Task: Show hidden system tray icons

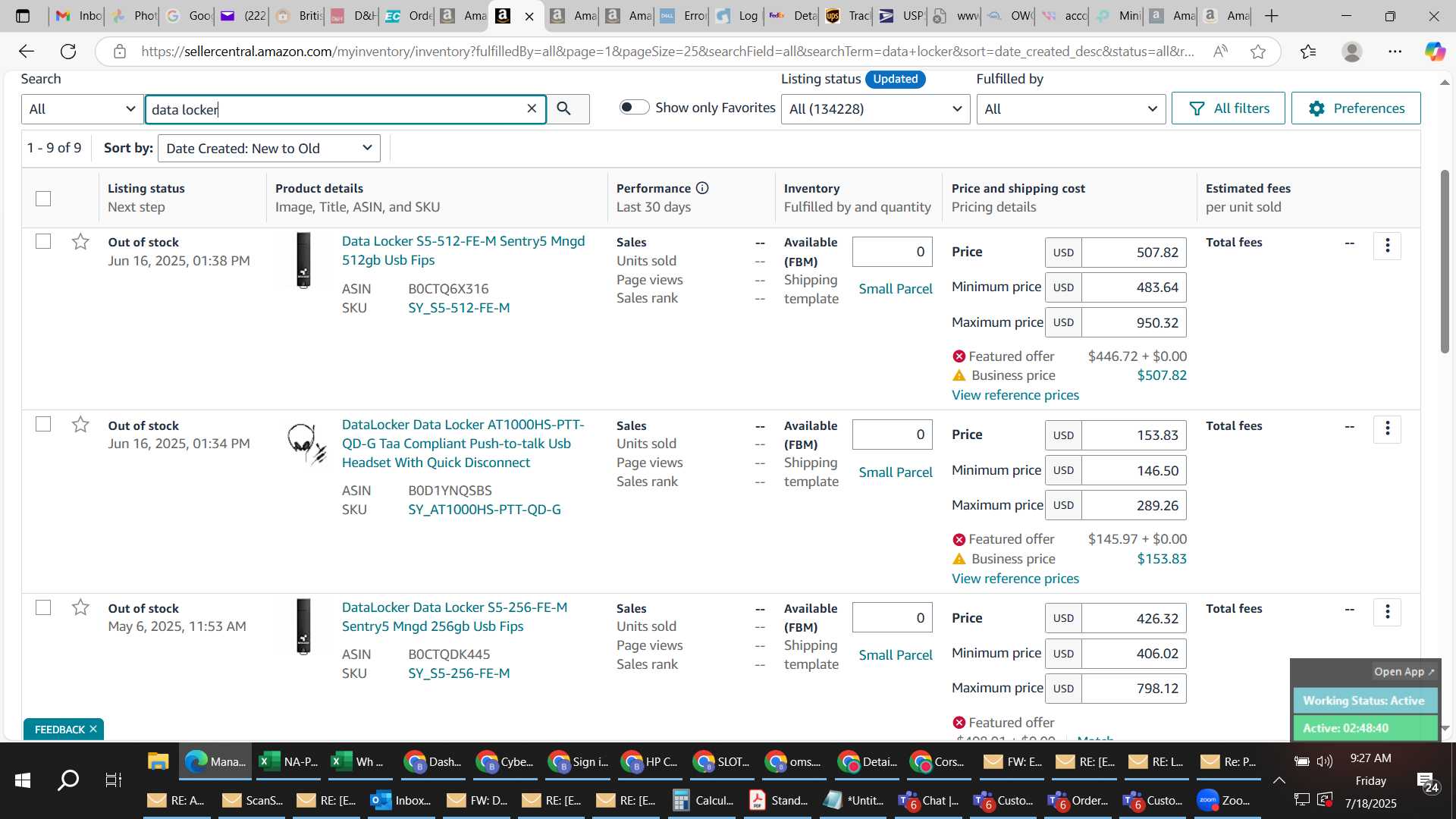Action: tap(1279, 780)
